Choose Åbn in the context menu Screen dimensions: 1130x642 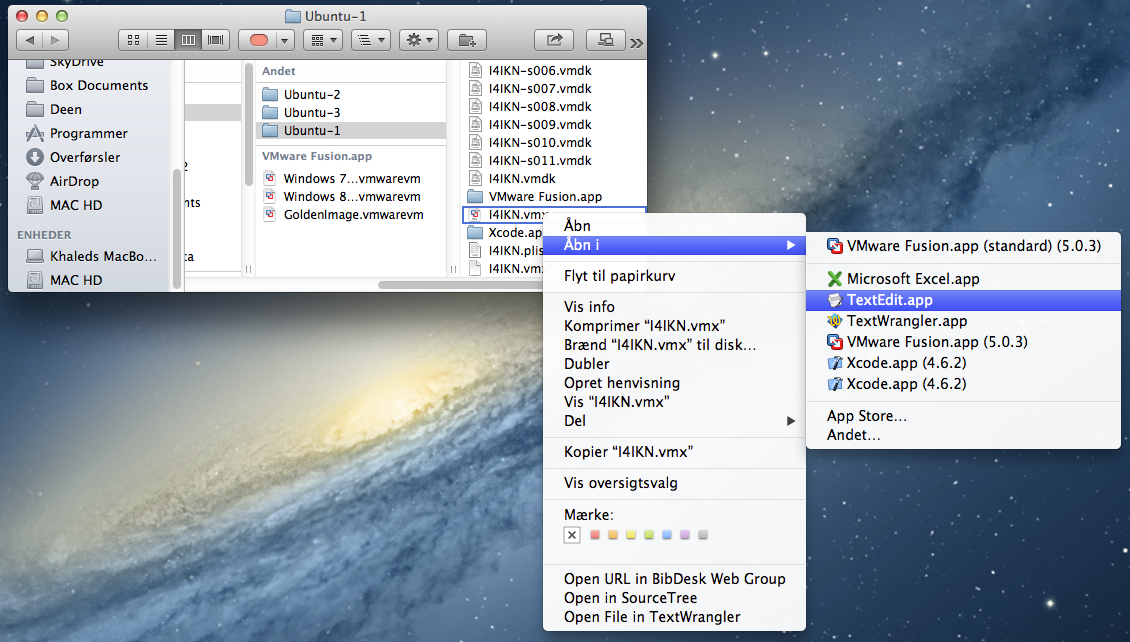point(674,226)
